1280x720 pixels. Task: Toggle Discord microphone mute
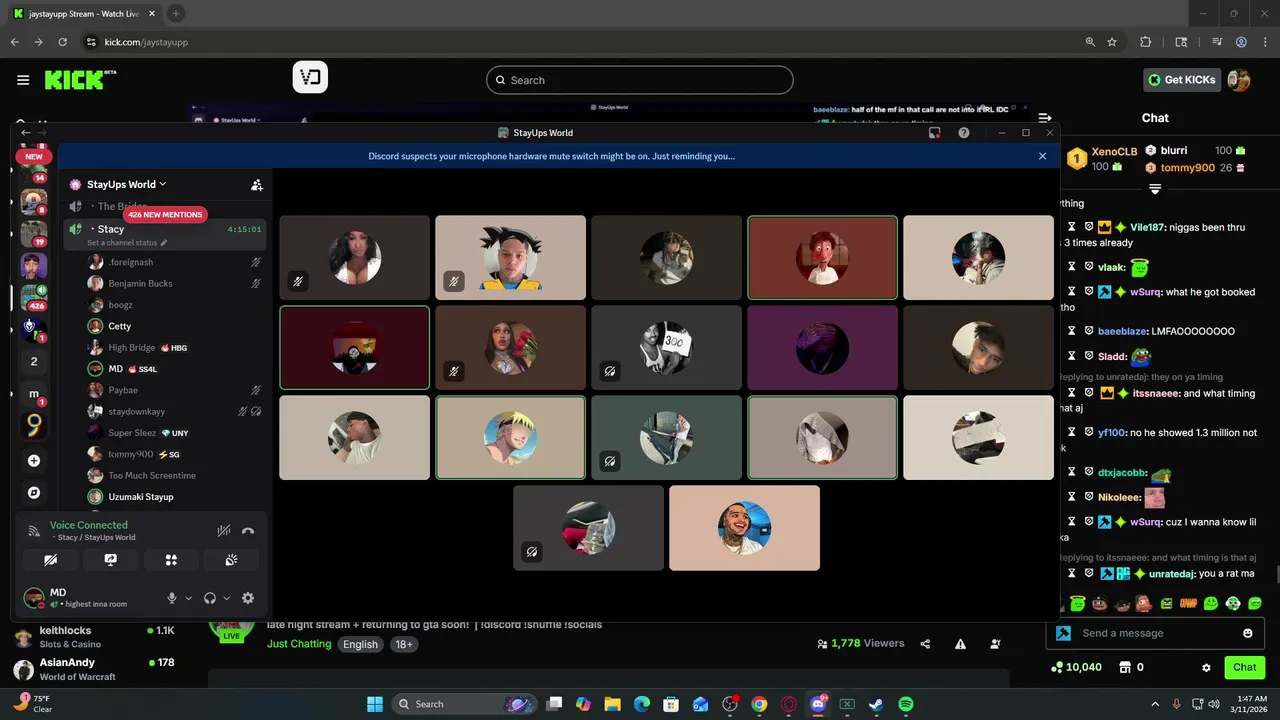172,598
